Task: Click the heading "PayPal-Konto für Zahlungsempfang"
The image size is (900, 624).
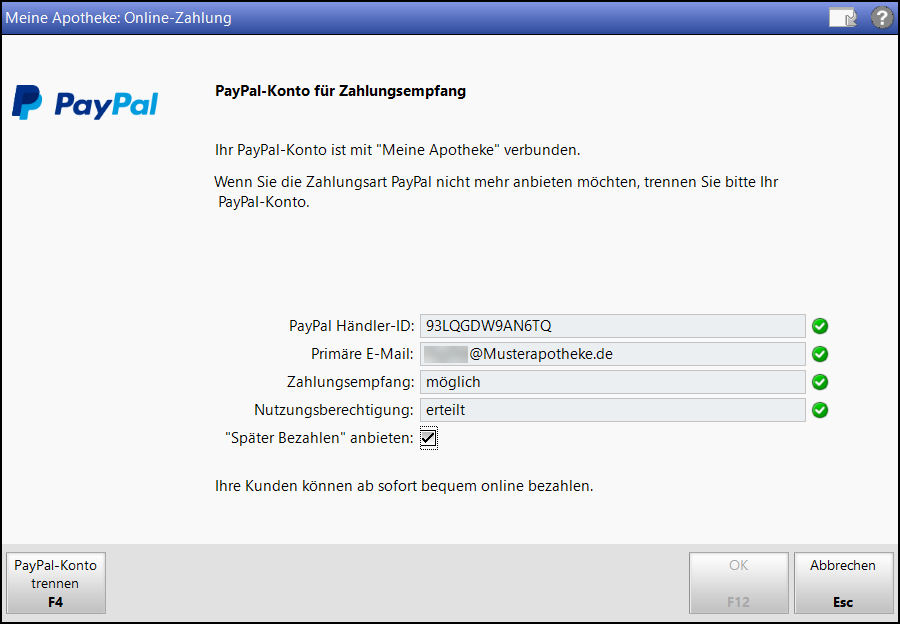Action: (x=340, y=91)
